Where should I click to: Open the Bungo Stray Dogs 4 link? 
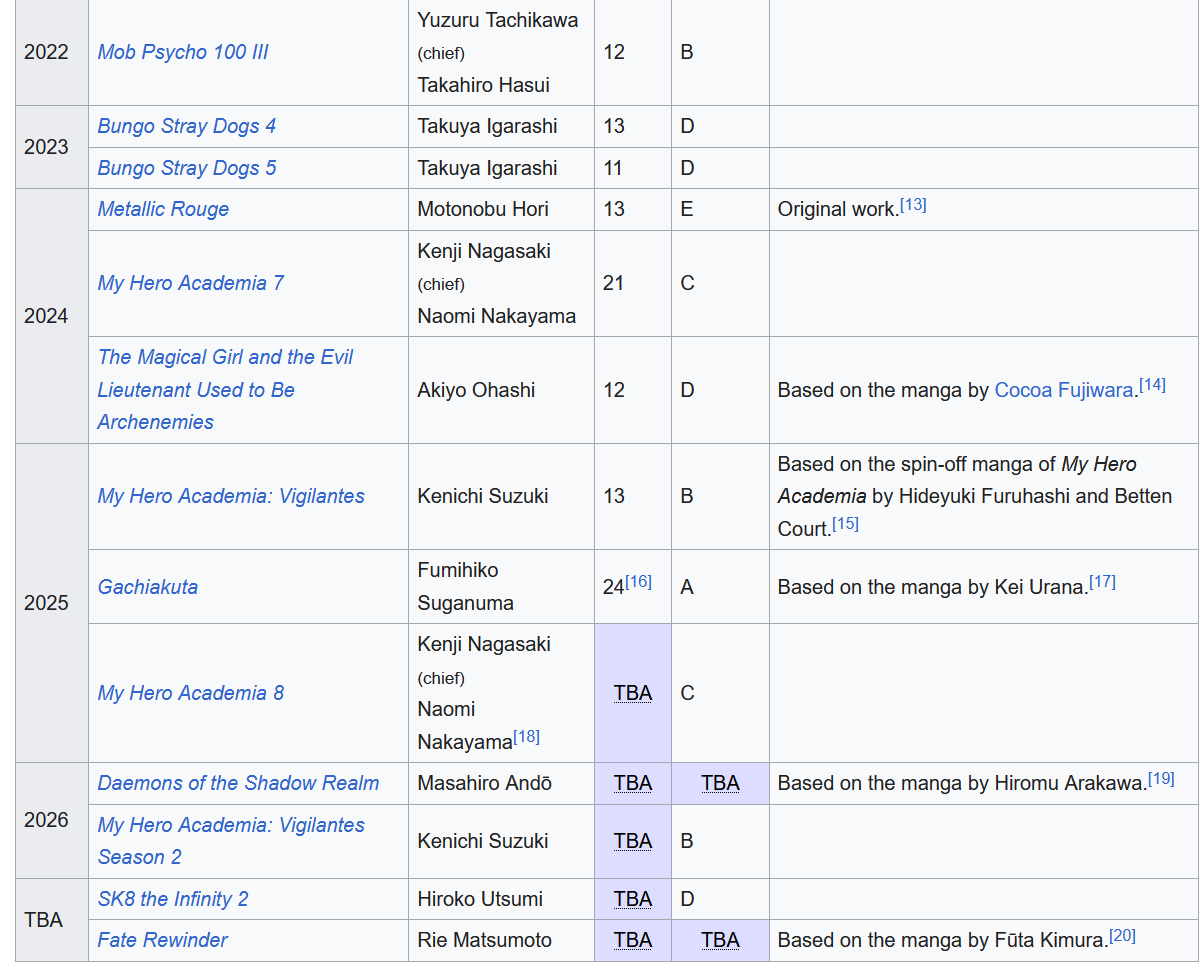point(187,126)
